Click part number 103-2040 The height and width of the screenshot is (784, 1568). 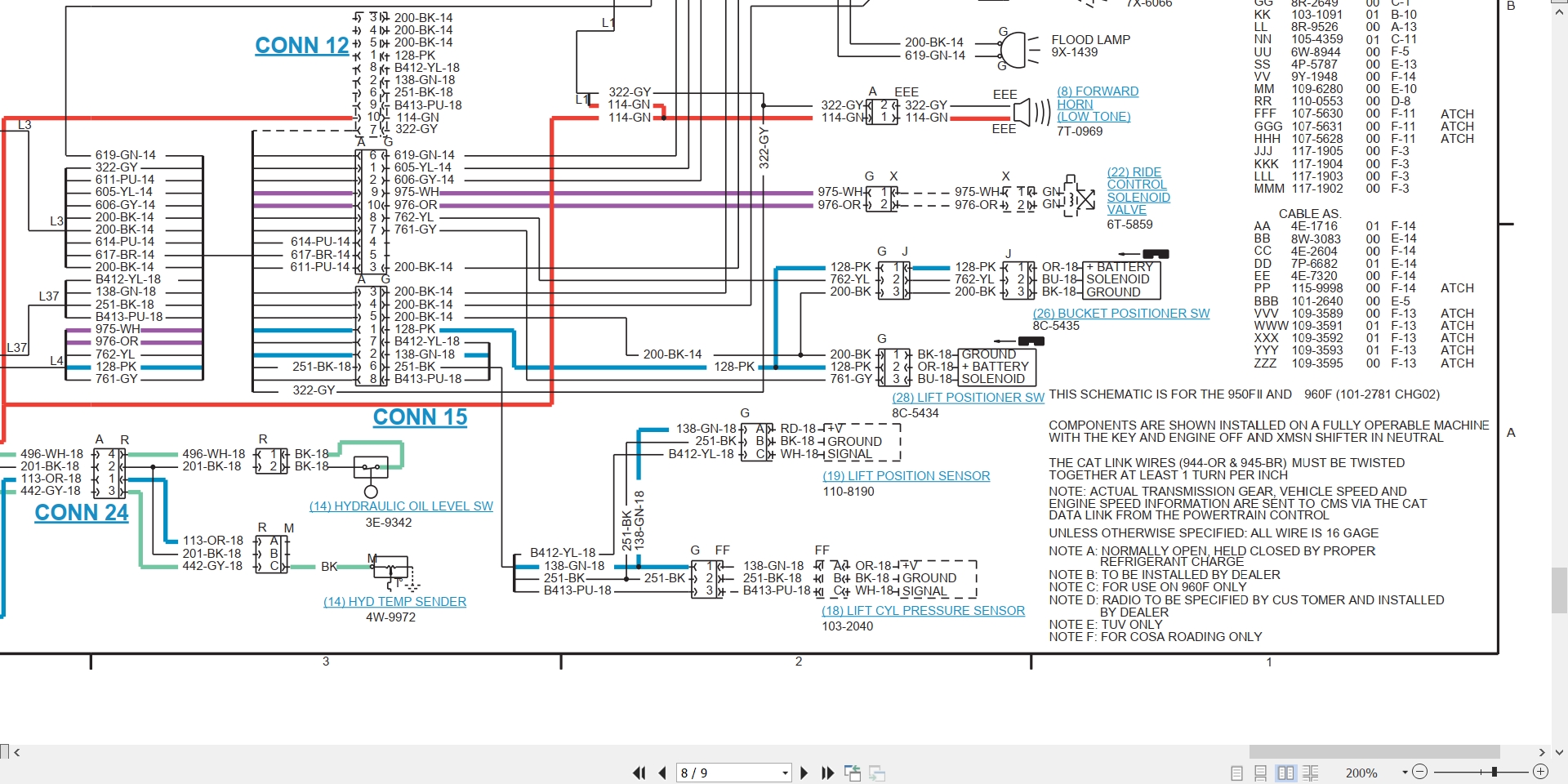(x=848, y=626)
